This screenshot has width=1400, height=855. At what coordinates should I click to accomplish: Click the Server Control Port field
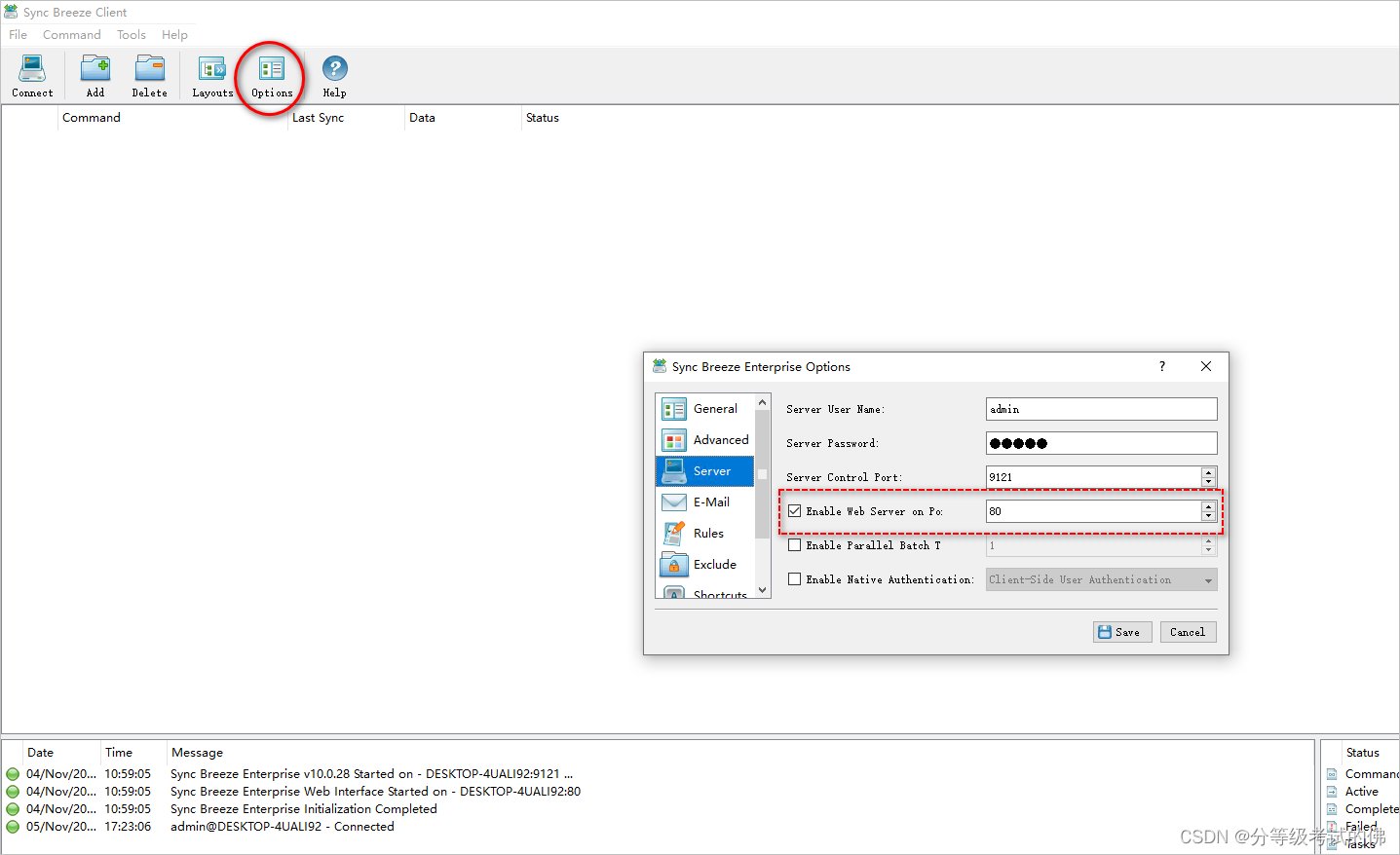point(1093,477)
